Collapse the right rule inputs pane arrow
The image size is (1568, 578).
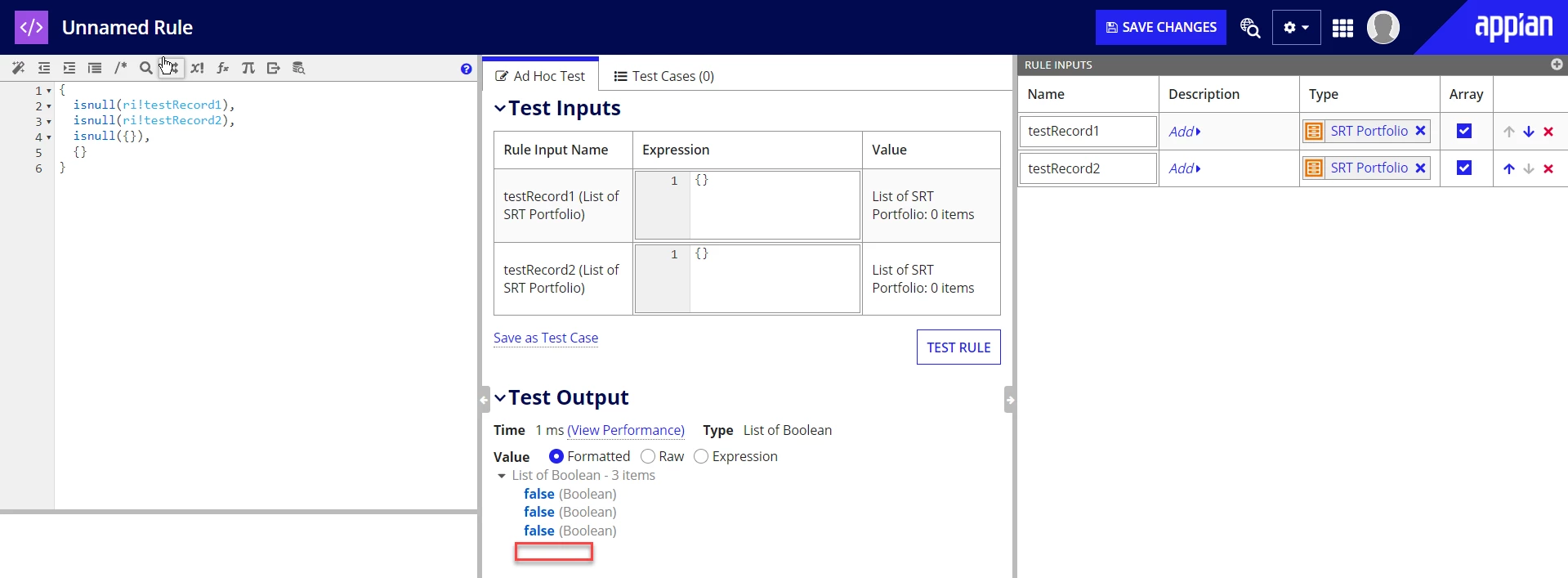[1010, 400]
